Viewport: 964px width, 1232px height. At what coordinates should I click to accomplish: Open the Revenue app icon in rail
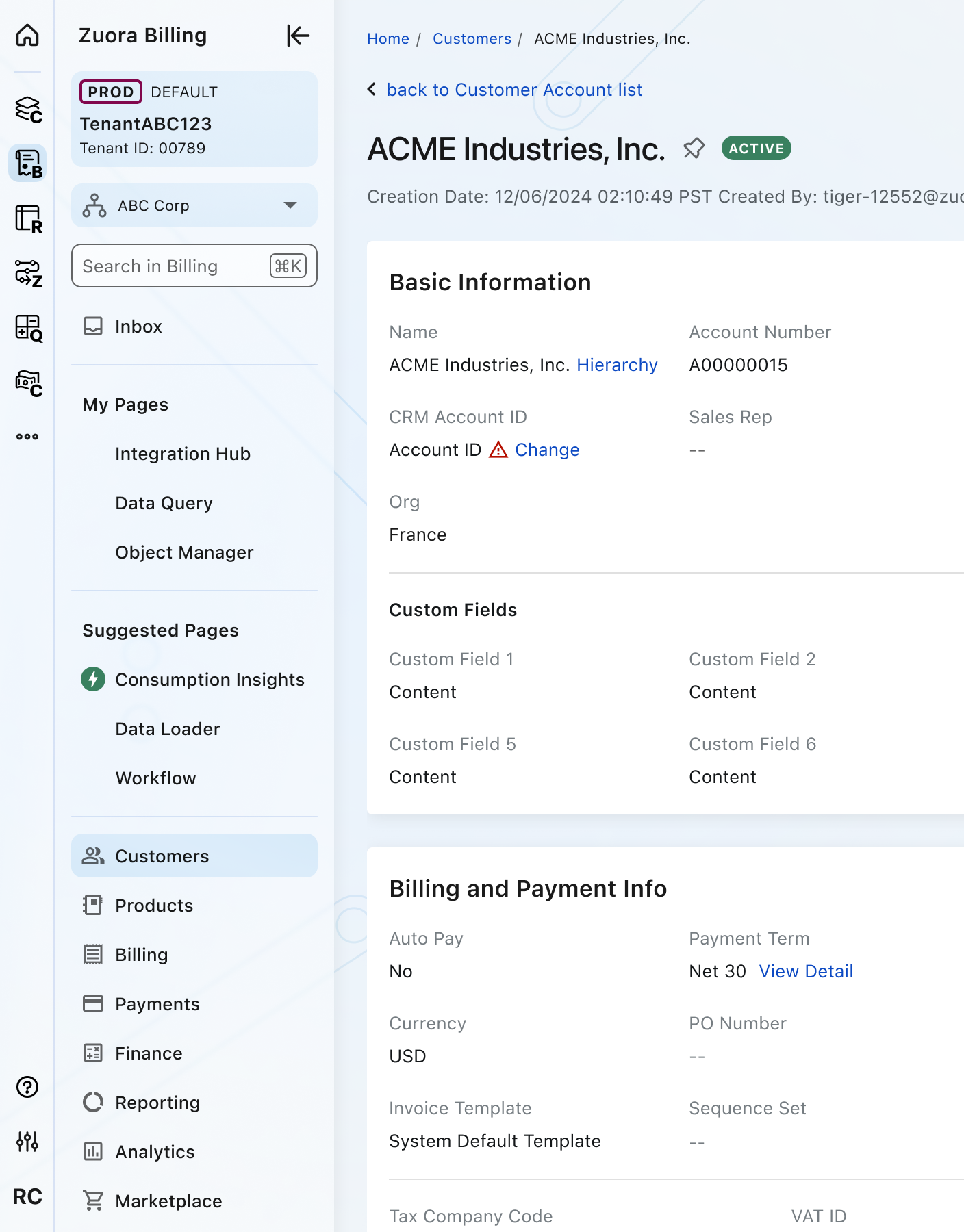[x=28, y=219]
